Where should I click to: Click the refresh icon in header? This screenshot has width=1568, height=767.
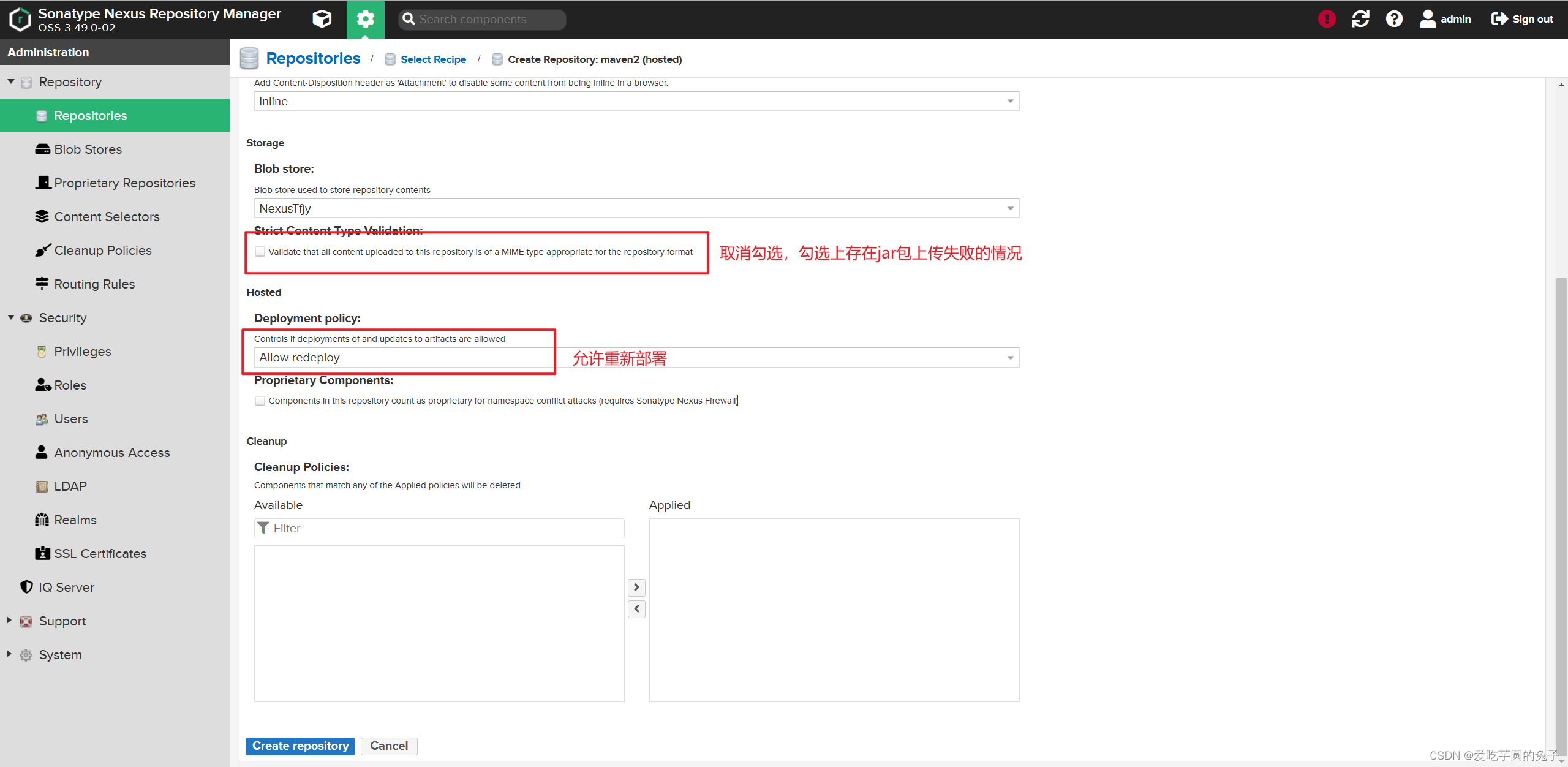click(1360, 19)
